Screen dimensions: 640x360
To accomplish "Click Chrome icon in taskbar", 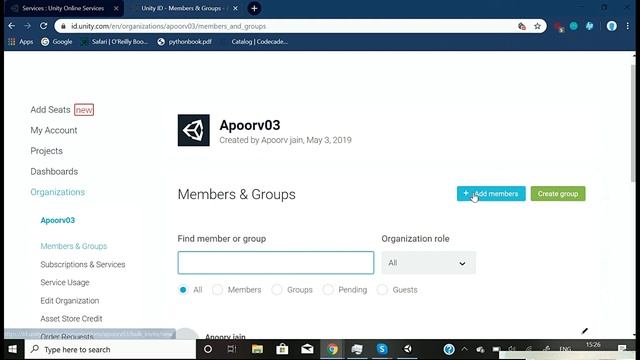I will [332, 349].
